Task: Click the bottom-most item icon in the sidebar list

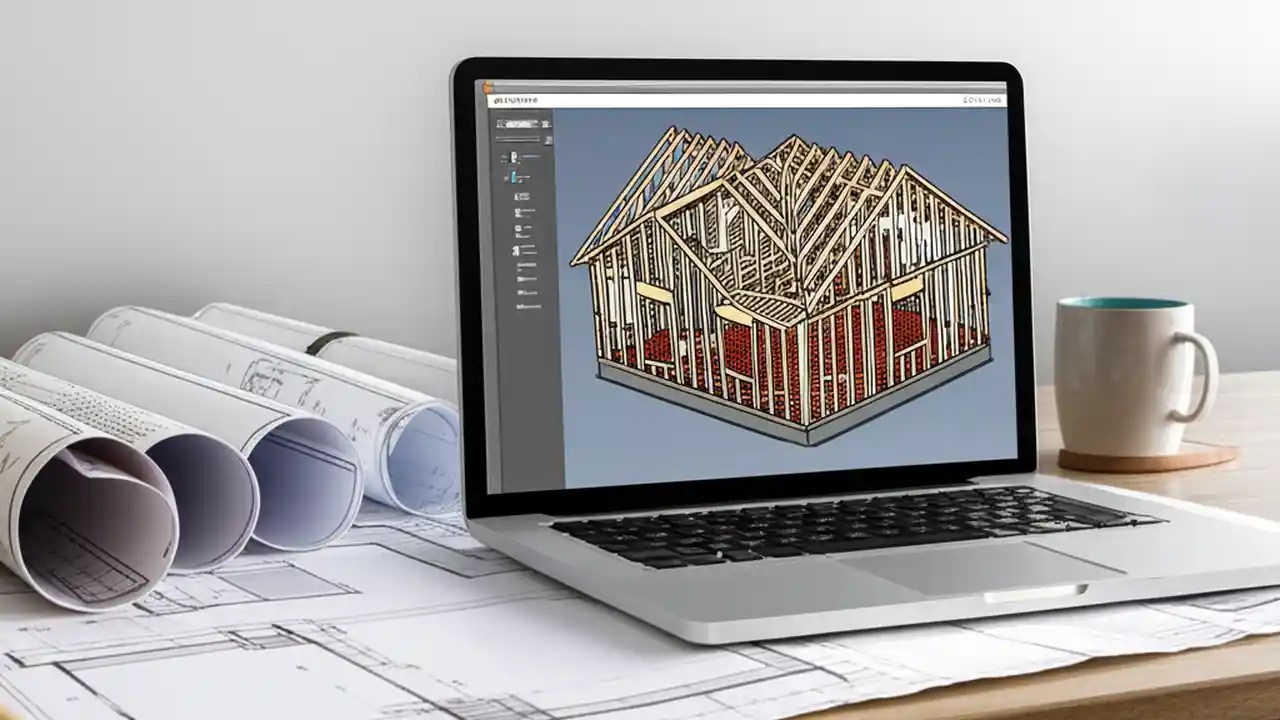Action: click(517, 306)
